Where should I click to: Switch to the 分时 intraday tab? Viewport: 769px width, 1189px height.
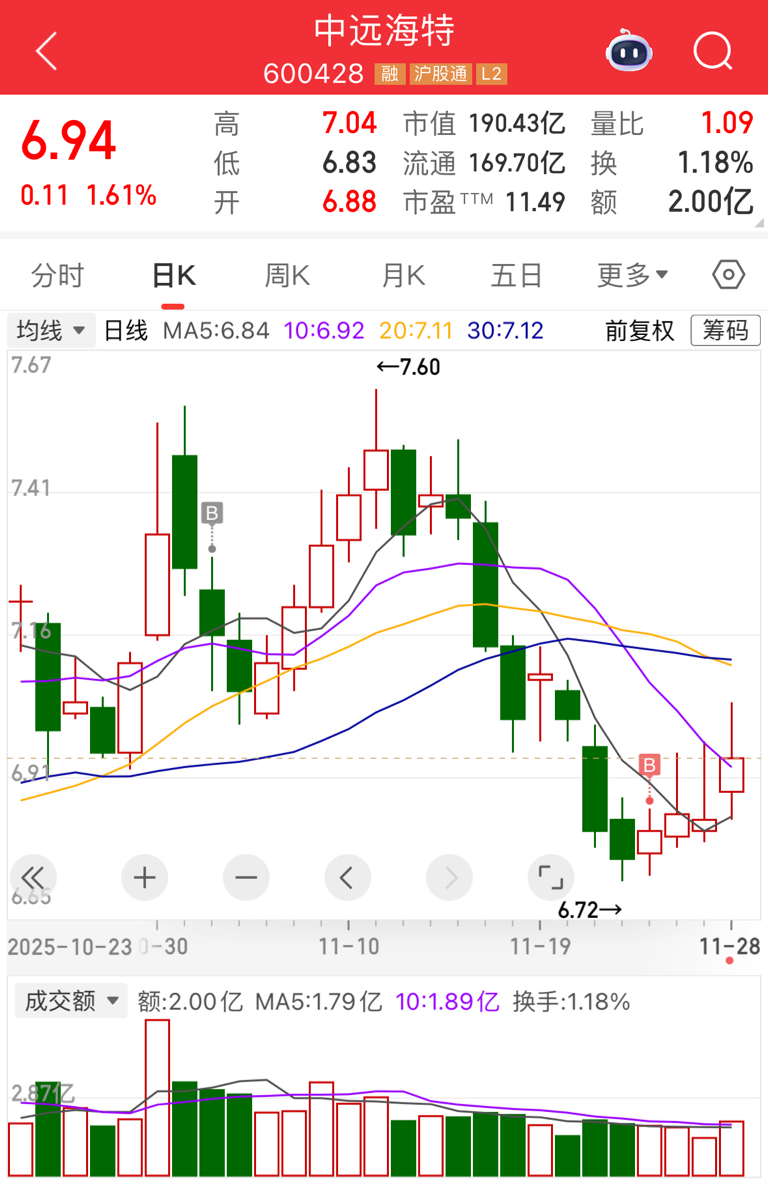[x=57, y=275]
